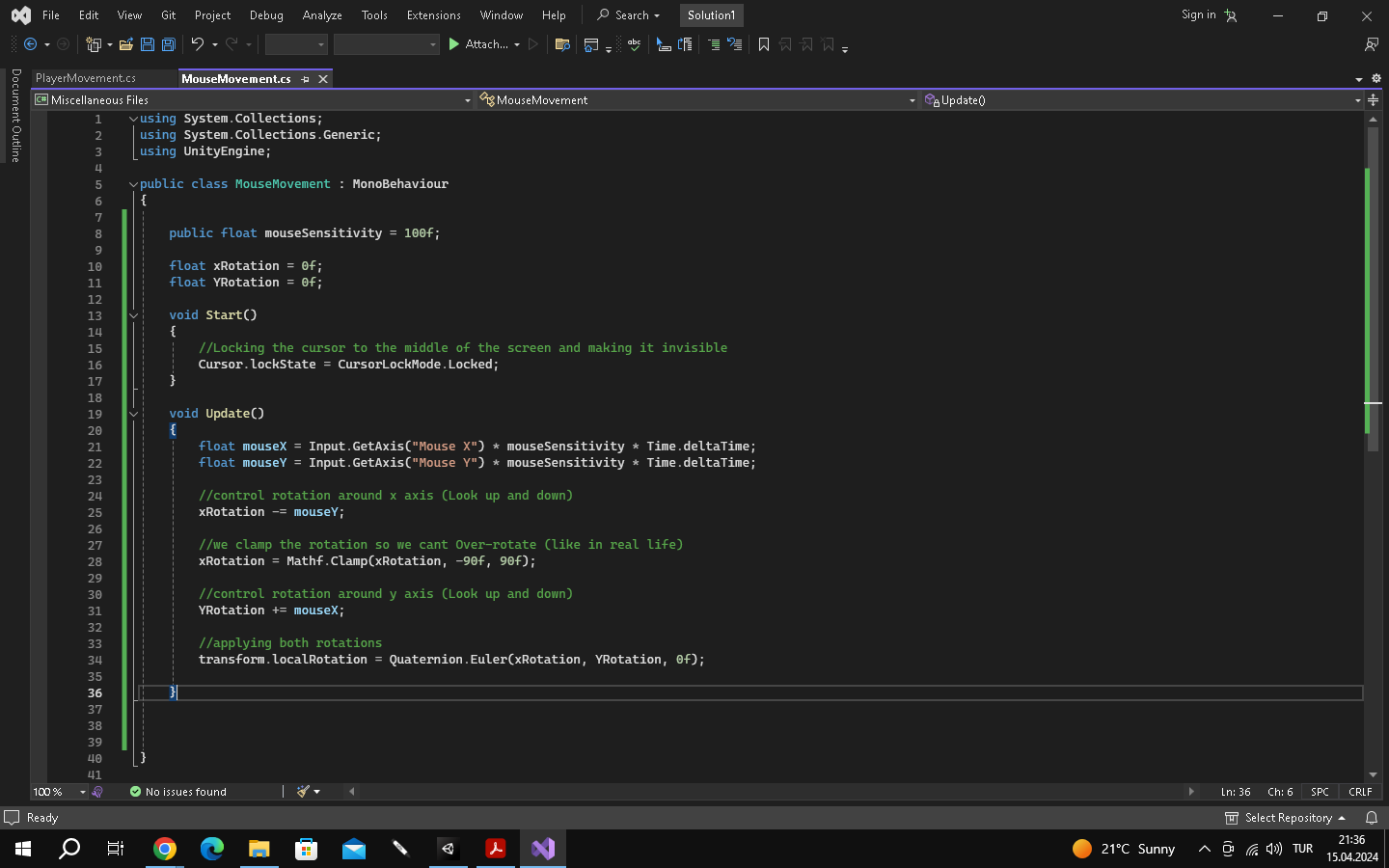The width and height of the screenshot is (1389, 868).
Task: Toggle bookmark on current line
Action: (764, 44)
